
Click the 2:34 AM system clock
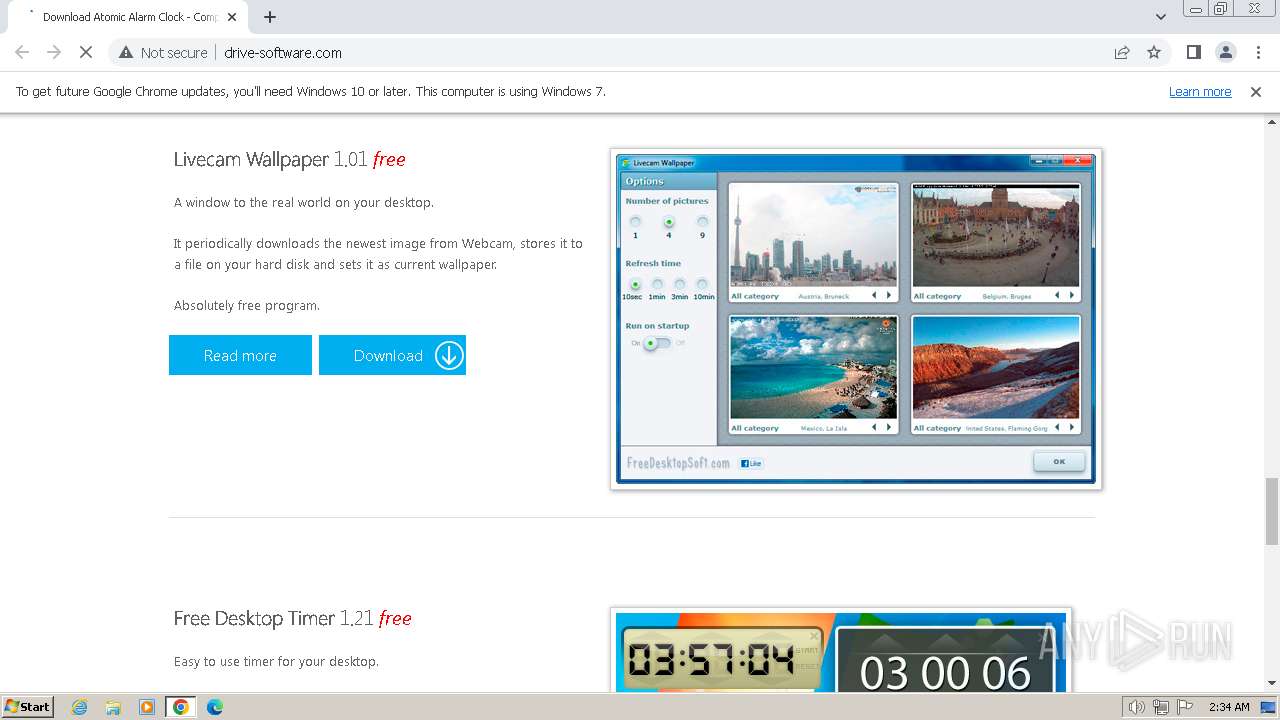[x=1229, y=707]
